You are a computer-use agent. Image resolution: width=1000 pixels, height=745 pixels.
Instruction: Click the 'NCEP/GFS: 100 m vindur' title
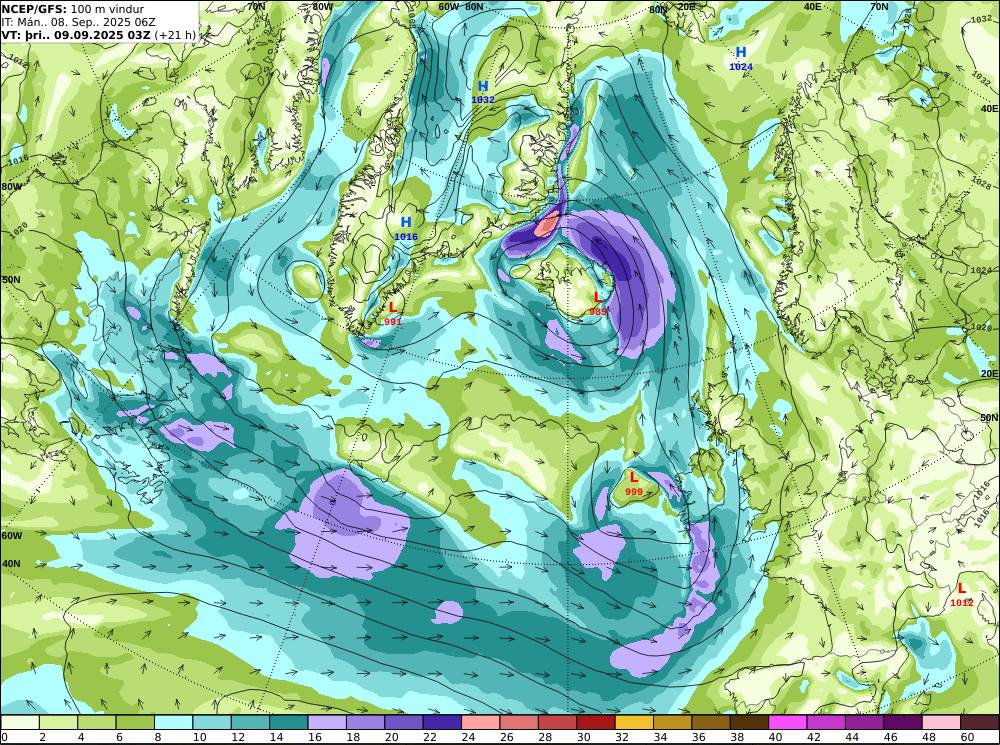click(x=73, y=9)
